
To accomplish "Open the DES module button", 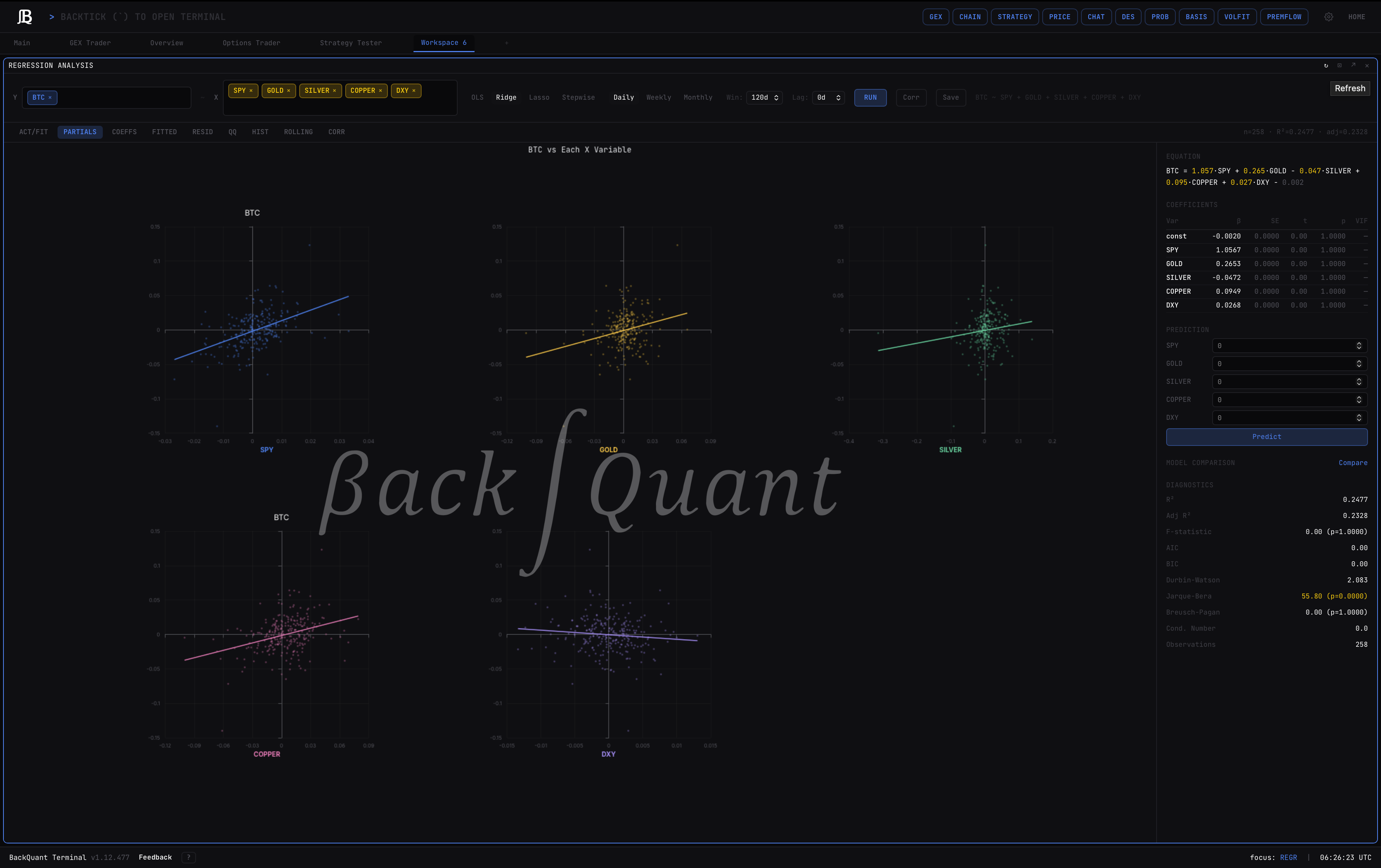I will [1127, 17].
